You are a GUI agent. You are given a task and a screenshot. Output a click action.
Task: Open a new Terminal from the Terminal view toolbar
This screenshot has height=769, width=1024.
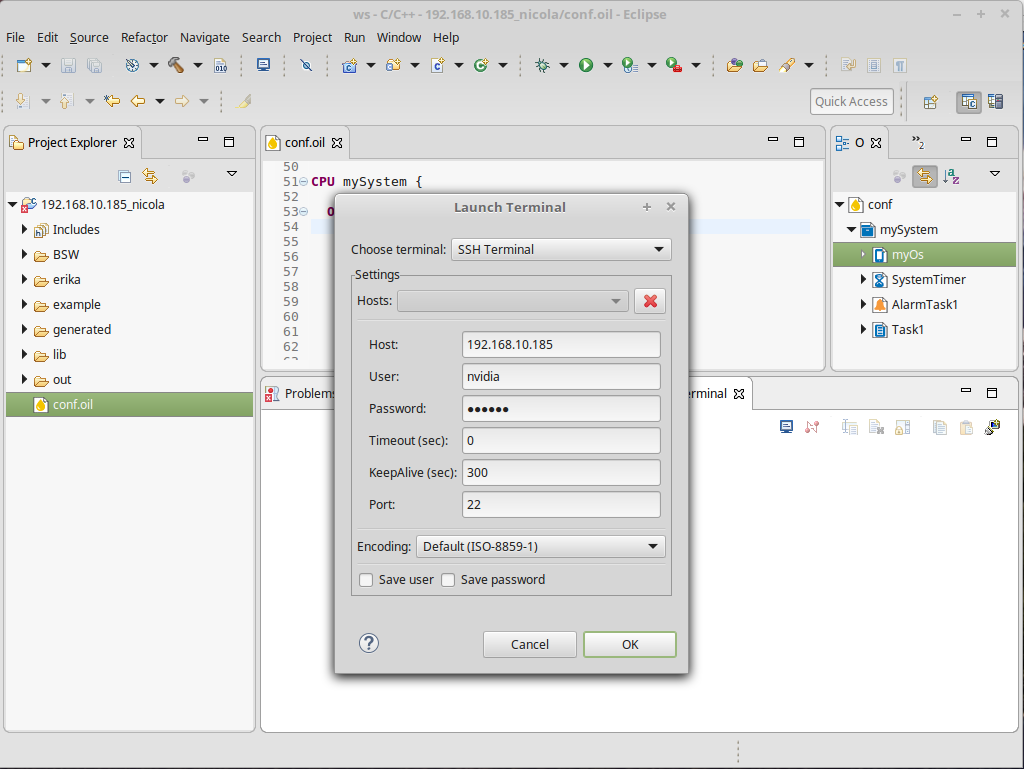point(786,428)
